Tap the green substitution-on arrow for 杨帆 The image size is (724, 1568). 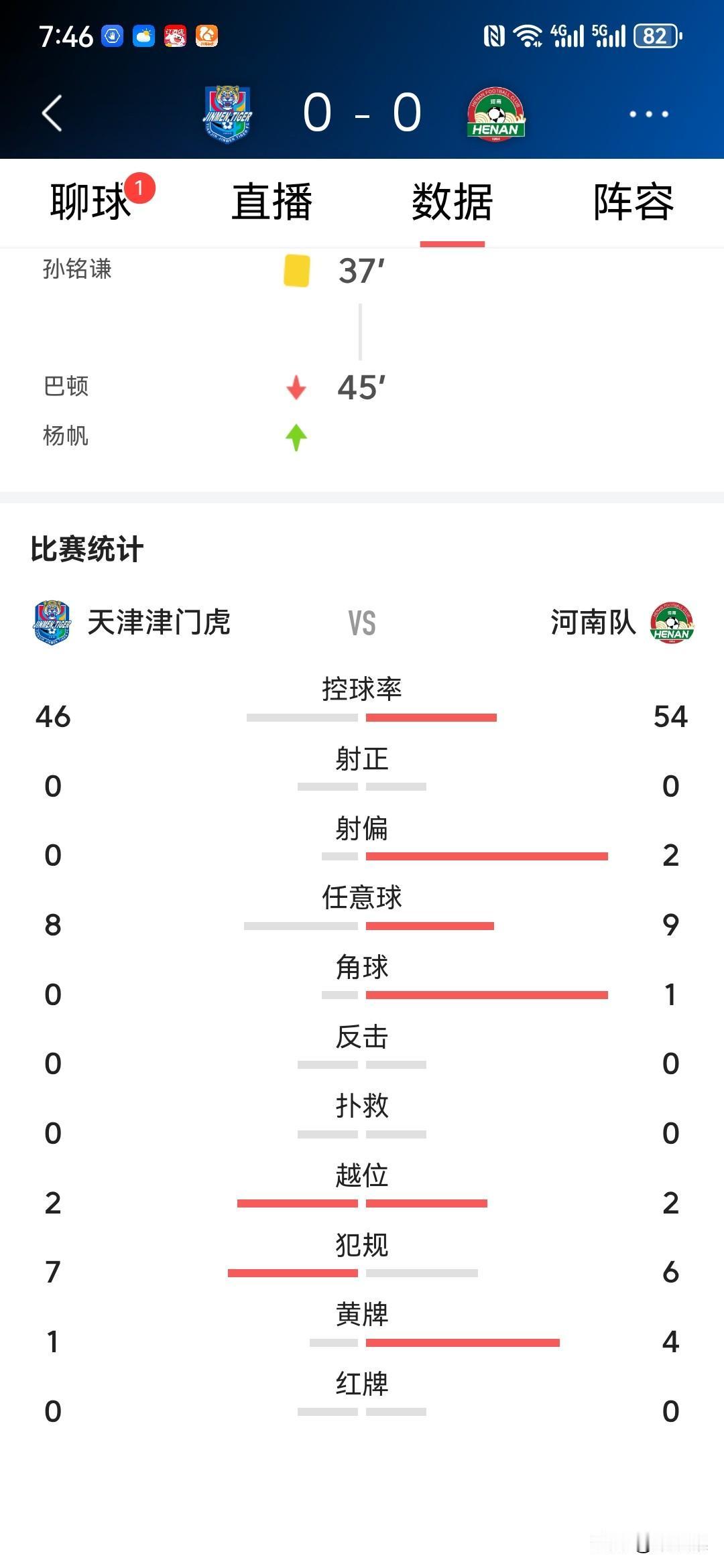[296, 438]
